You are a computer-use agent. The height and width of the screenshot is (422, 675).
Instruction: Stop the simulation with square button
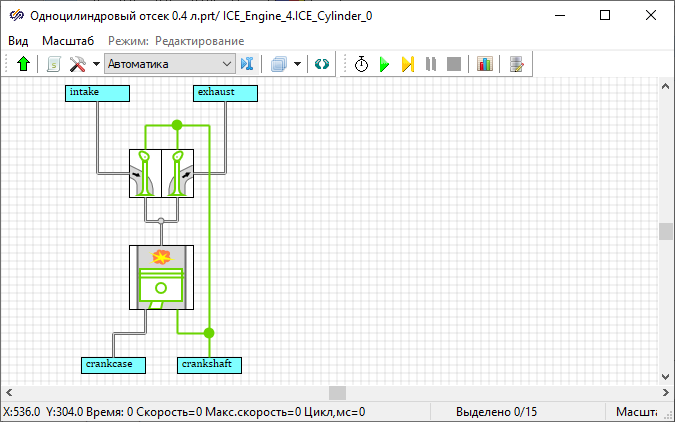tap(454, 64)
